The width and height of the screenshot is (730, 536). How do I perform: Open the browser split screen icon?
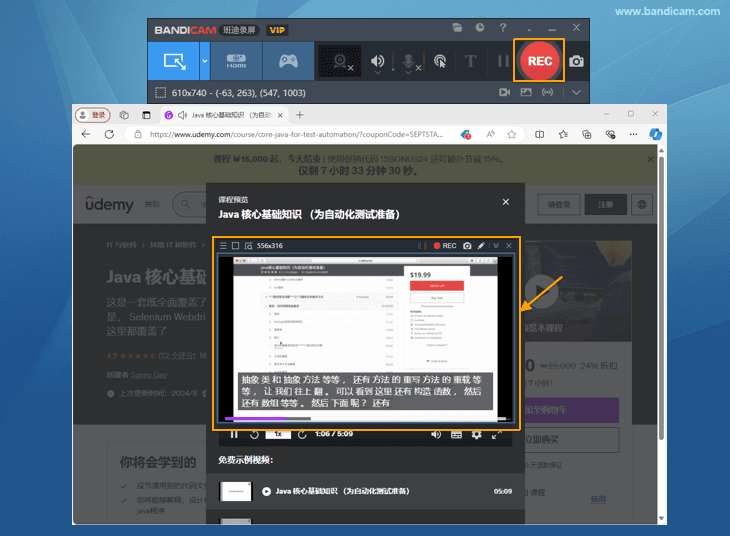540,134
